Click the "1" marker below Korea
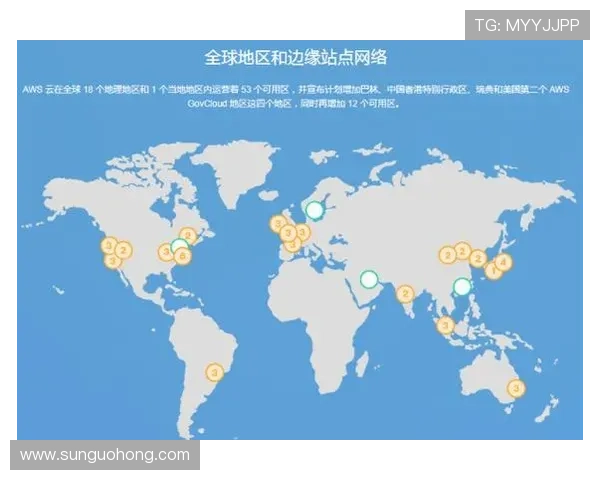 [493, 271]
